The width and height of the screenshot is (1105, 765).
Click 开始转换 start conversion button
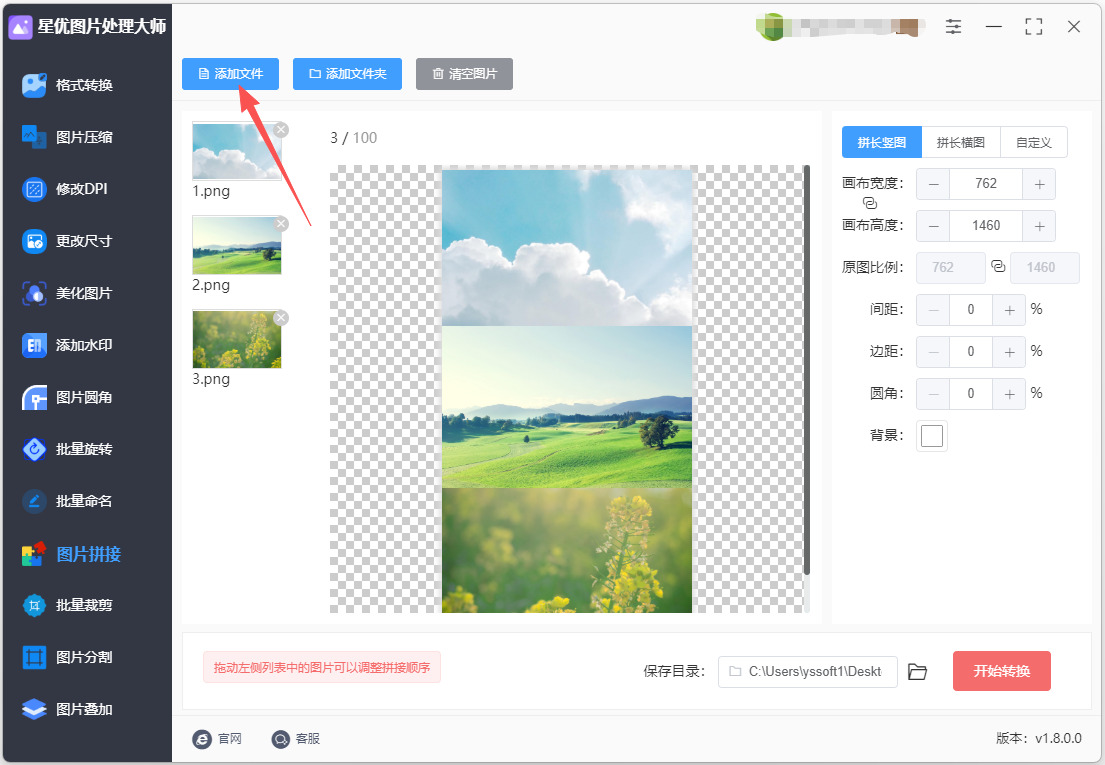click(1001, 671)
